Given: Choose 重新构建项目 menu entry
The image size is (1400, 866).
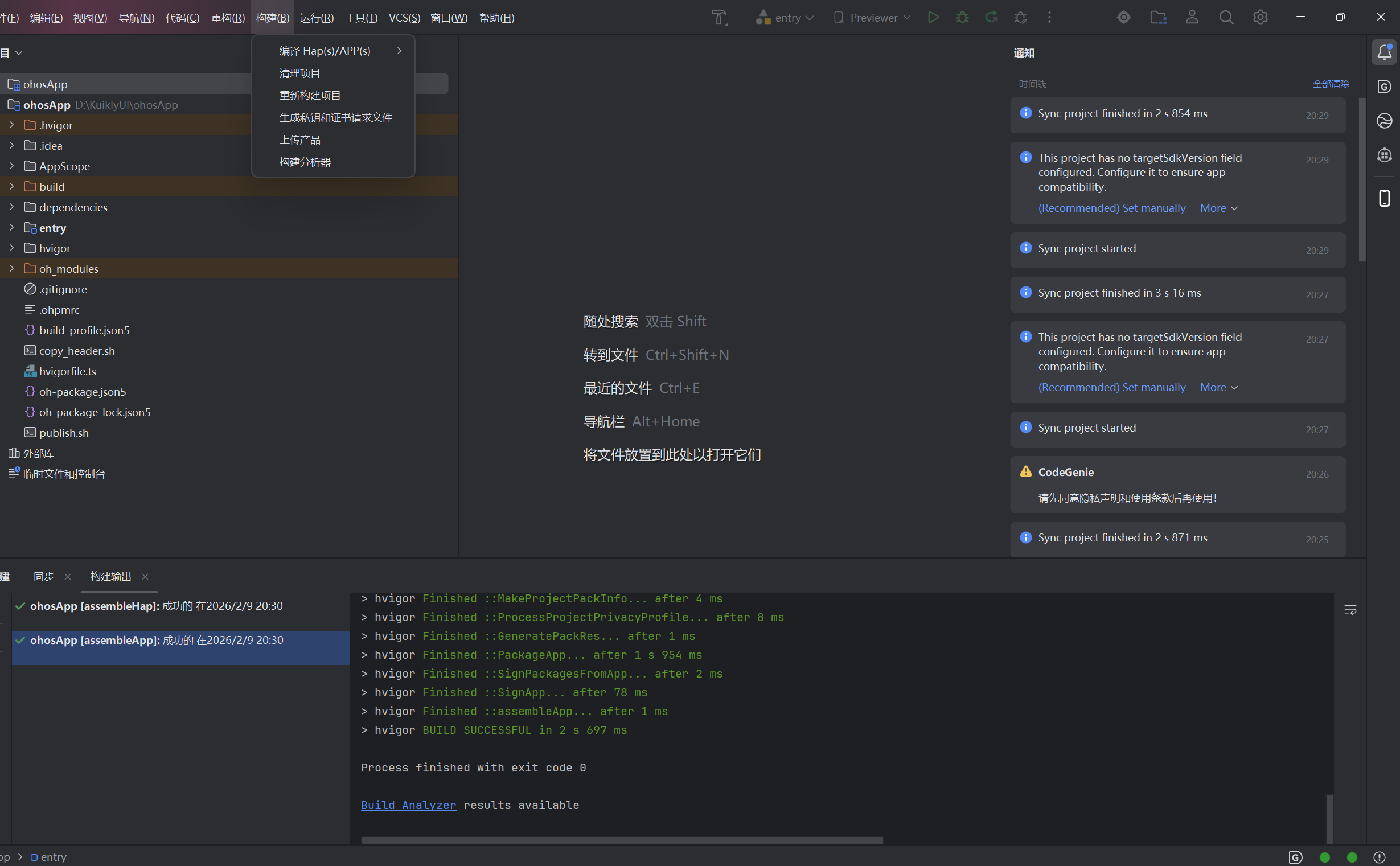Looking at the screenshot, I should (x=310, y=95).
